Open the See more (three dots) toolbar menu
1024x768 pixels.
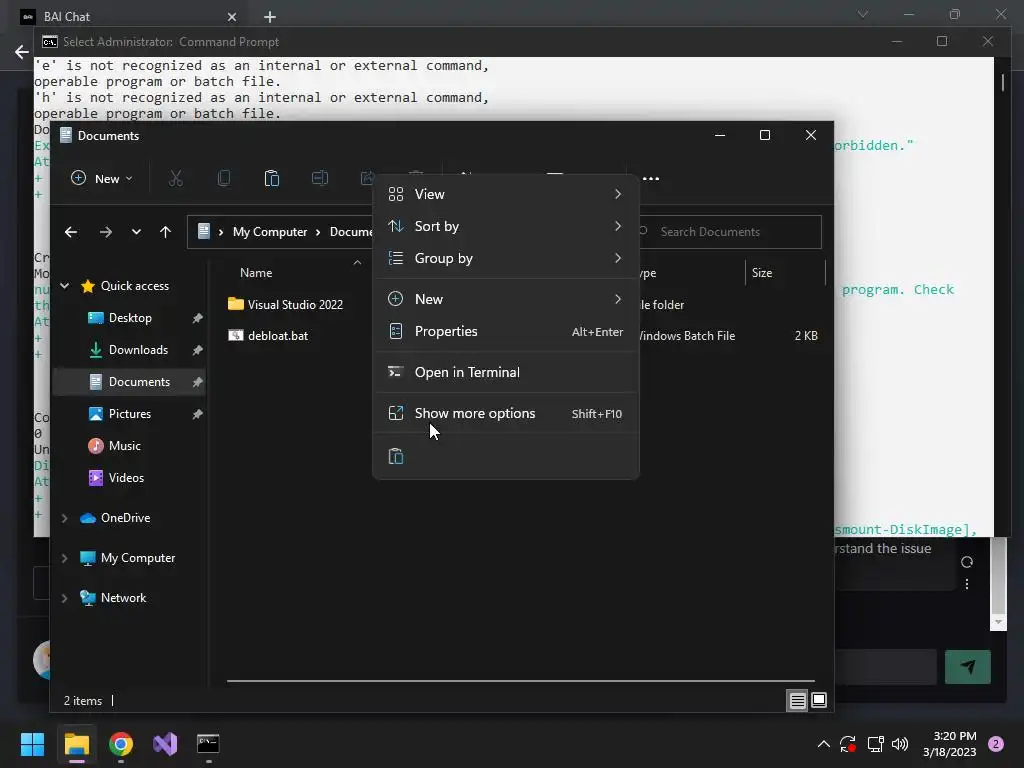point(651,178)
